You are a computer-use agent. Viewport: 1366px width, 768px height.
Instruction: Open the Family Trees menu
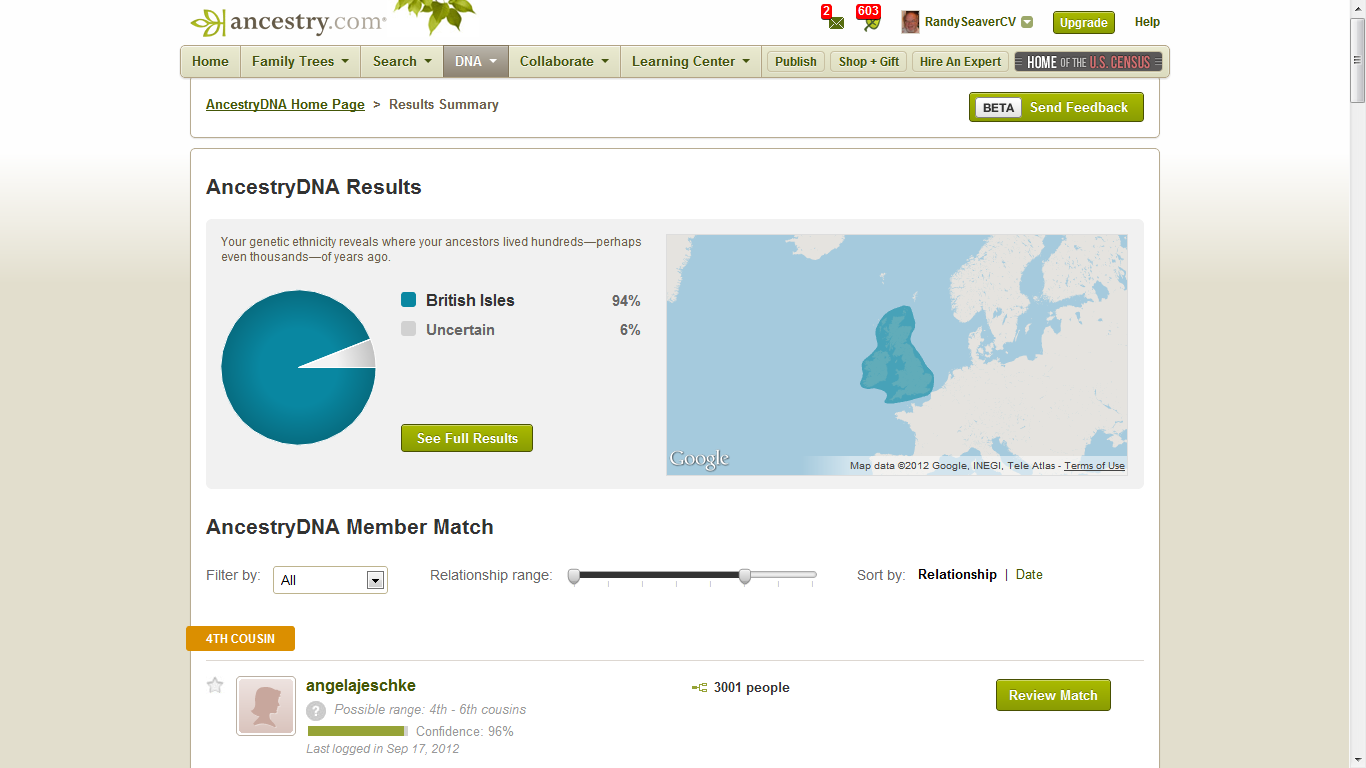[x=300, y=61]
